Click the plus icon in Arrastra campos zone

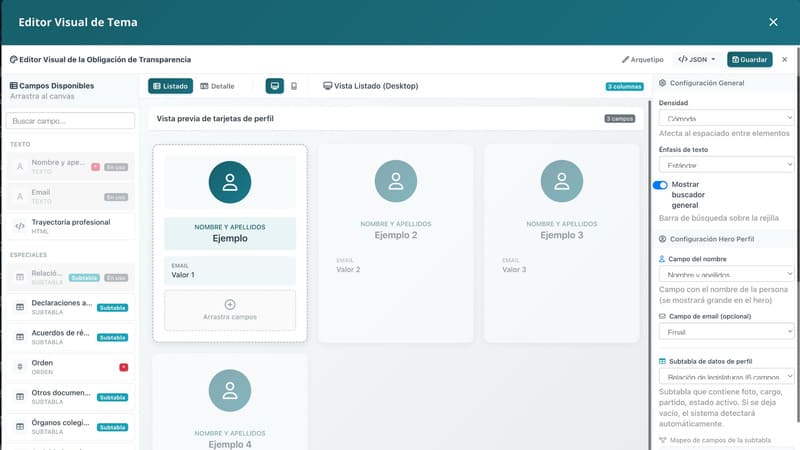click(230, 305)
